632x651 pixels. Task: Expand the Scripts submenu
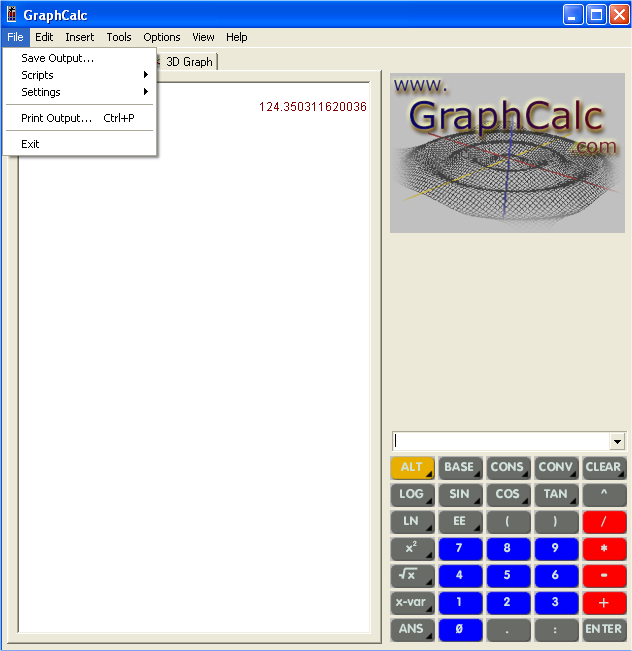coord(79,75)
